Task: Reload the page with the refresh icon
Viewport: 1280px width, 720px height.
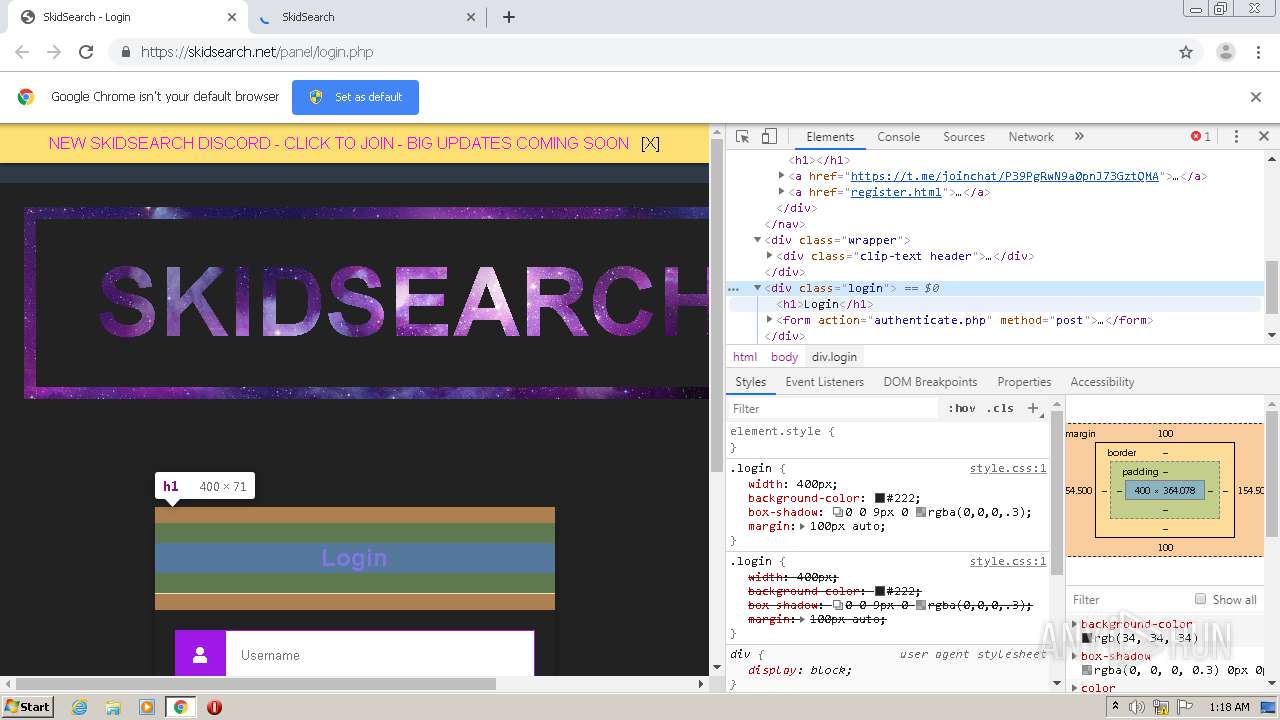Action: point(86,52)
